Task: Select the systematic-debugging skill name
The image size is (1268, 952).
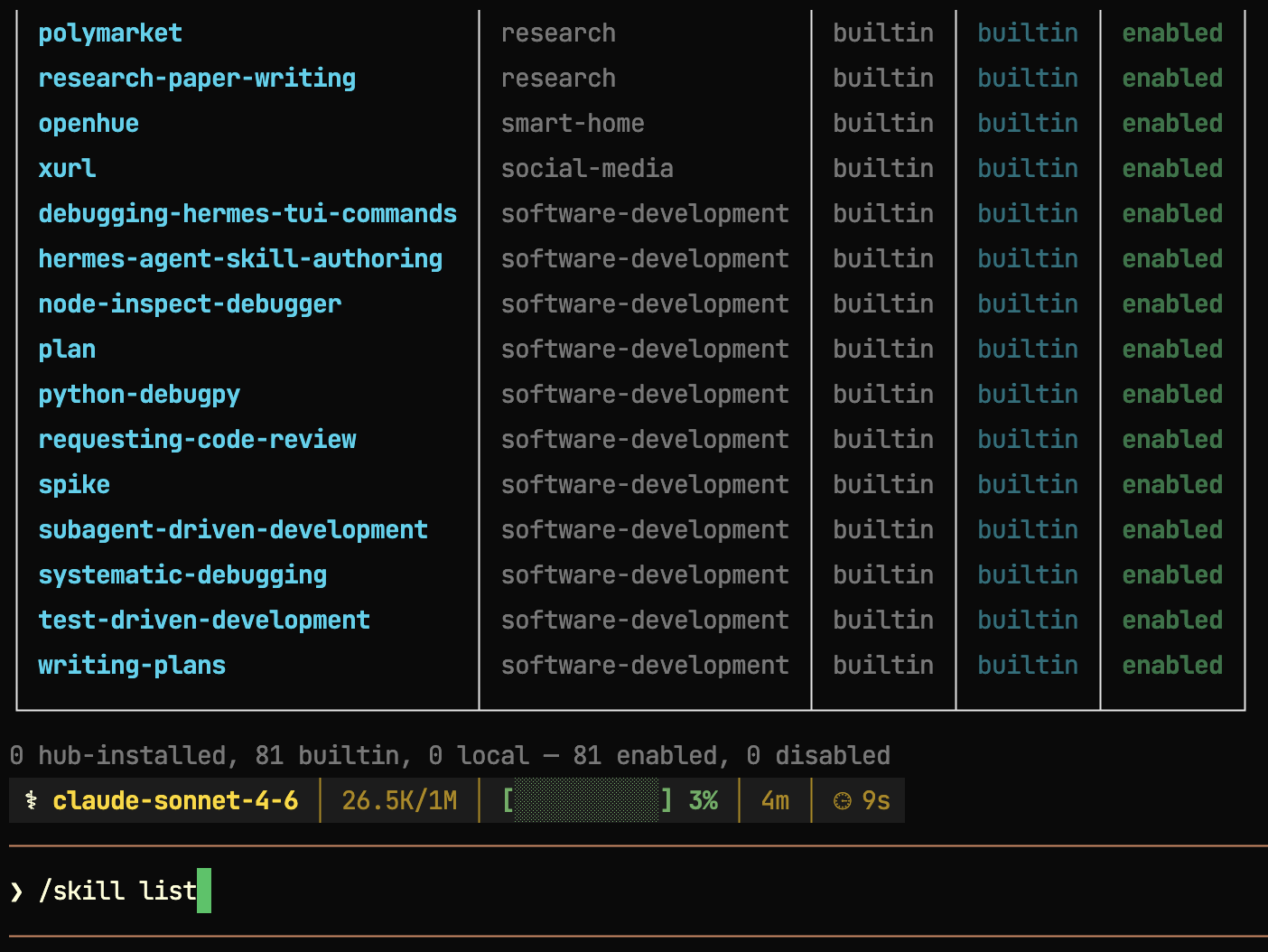Action: [182, 575]
